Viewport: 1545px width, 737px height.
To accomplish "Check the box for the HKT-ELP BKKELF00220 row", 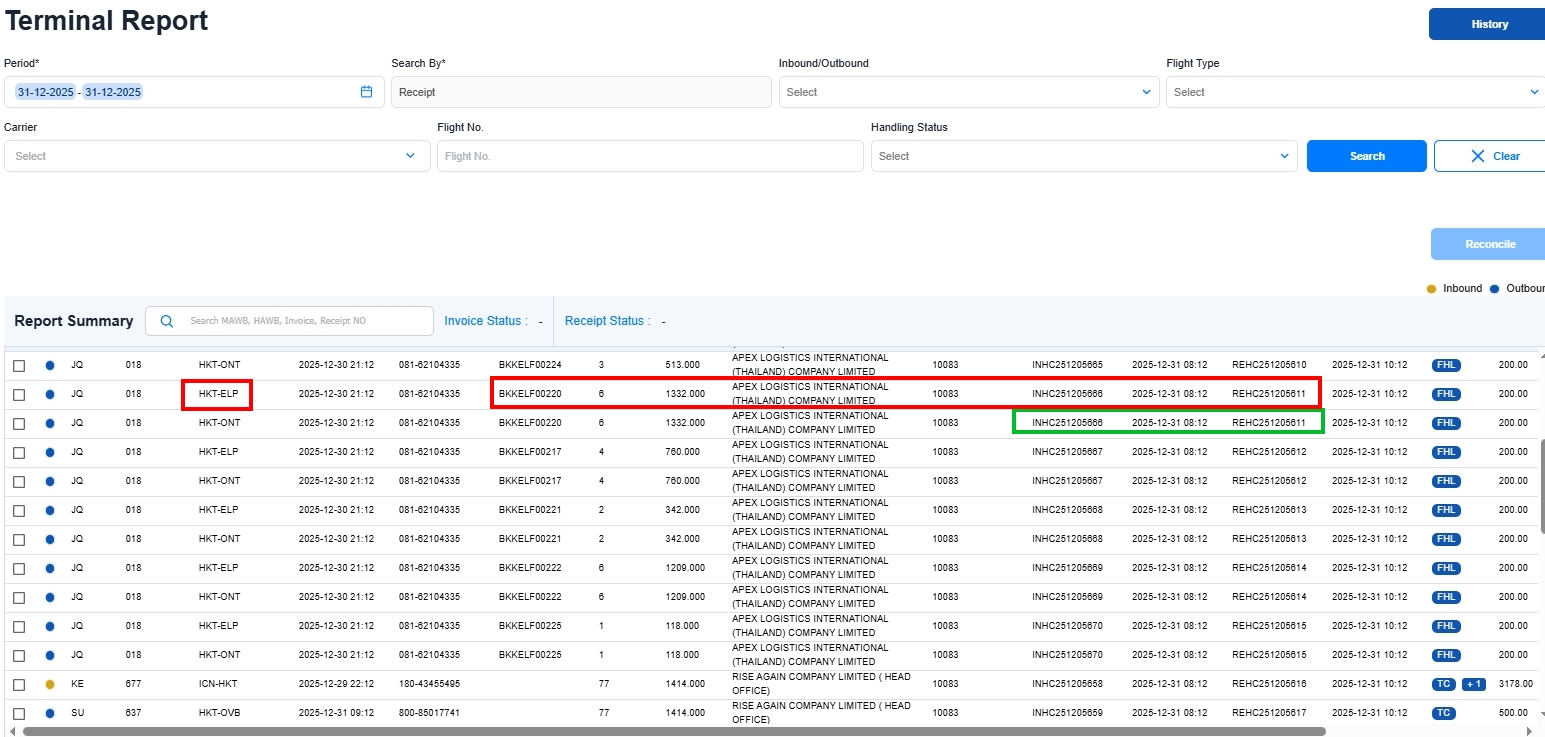I will (19, 394).
